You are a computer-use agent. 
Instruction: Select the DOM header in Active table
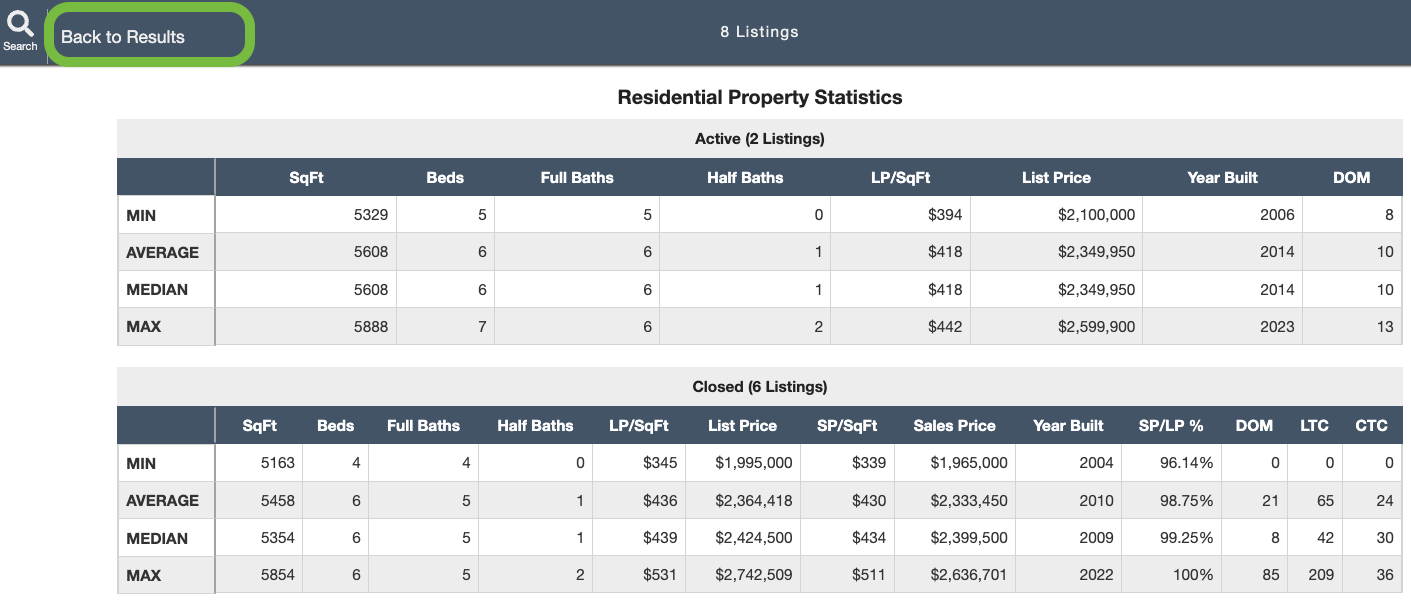(1352, 177)
